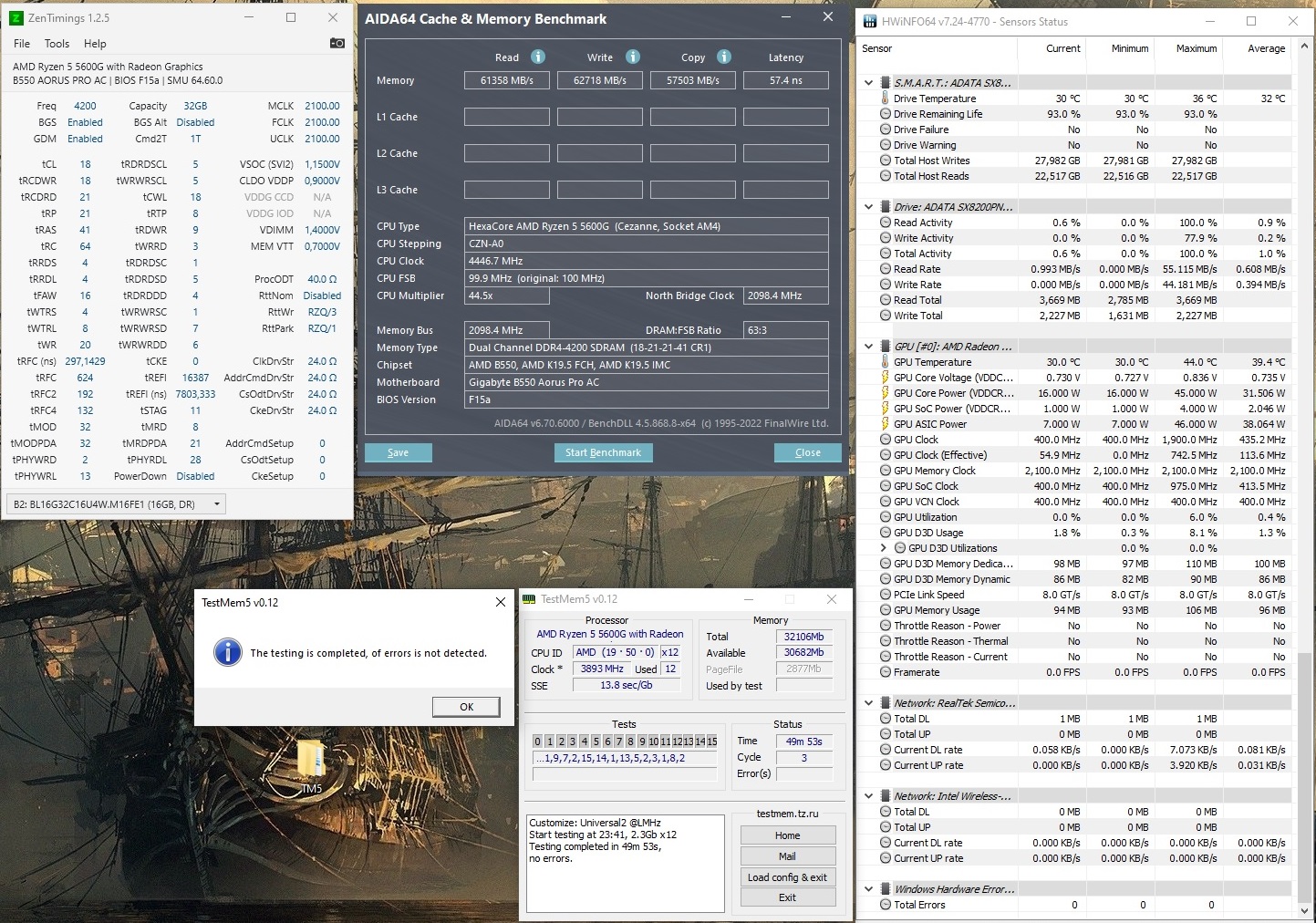Screen dimensions: 1316x923
Task: Click the info icon next to Write
Action: click(633, 57)
